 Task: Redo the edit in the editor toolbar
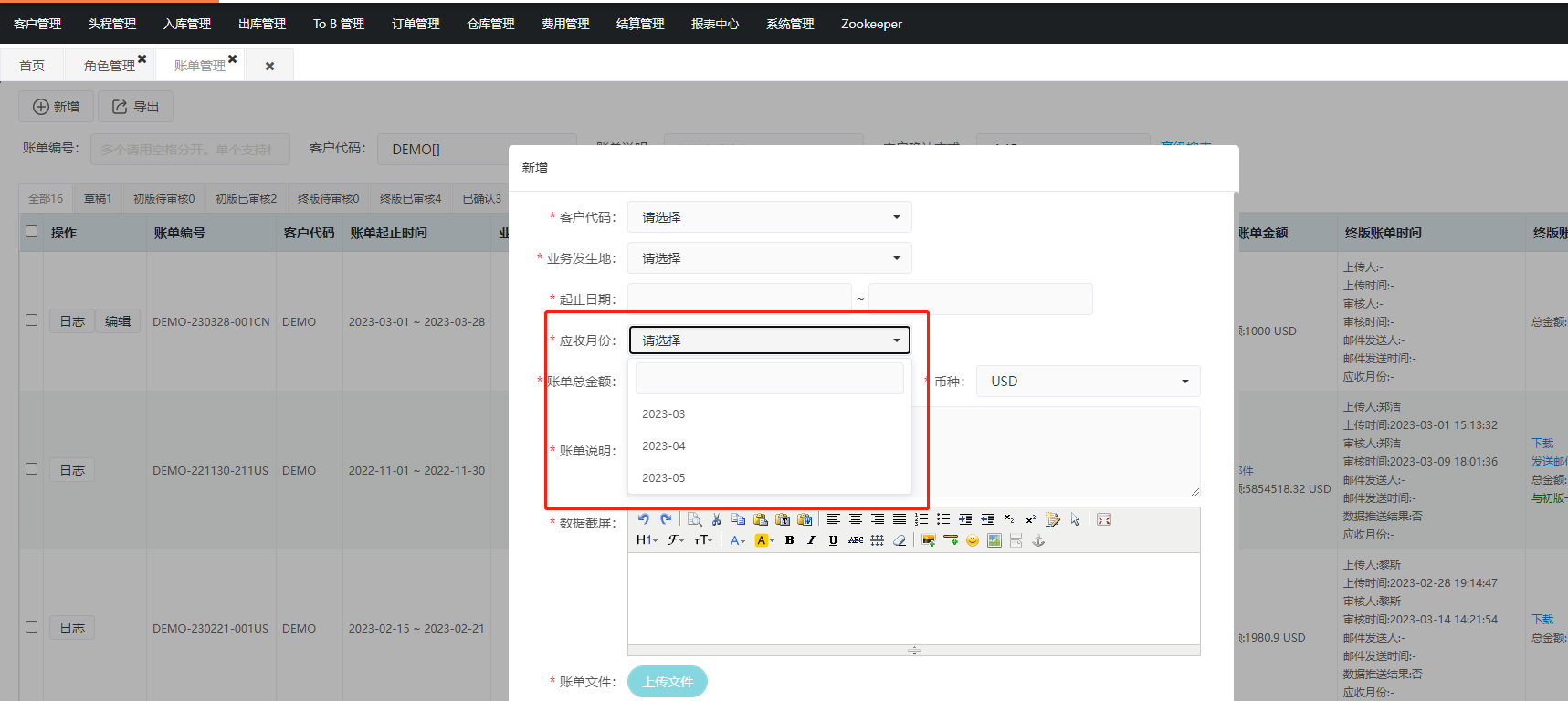point(666,519)
